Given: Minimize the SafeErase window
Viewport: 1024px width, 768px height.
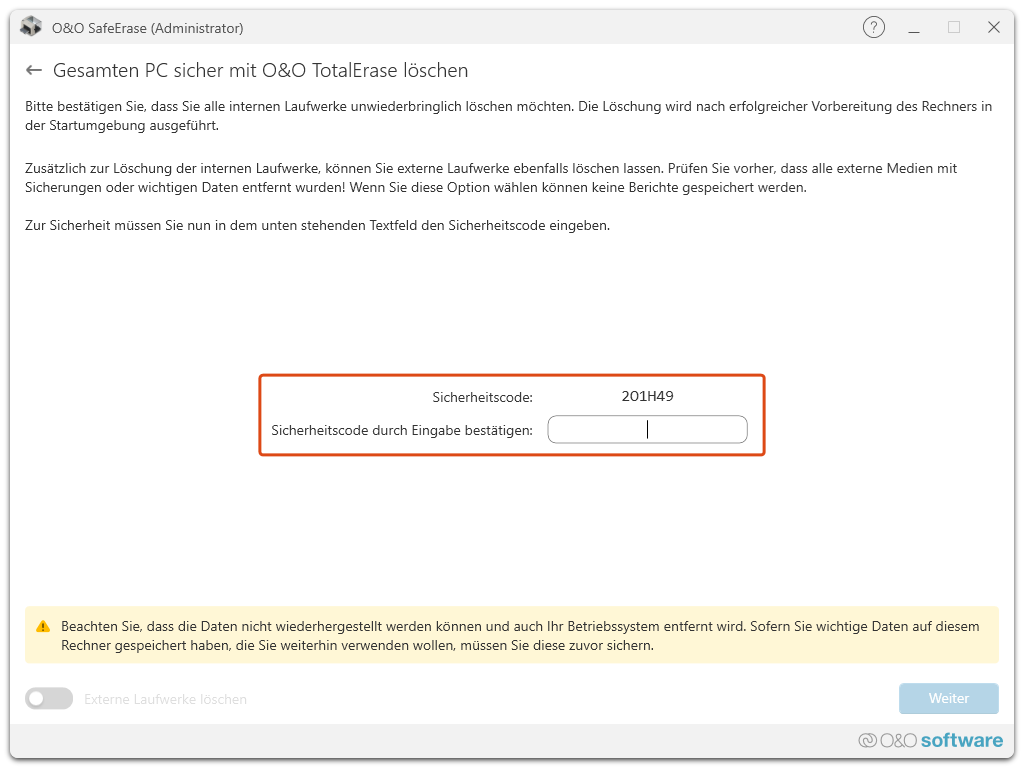Looking at the screenshot, I should (x=914, y=28).
